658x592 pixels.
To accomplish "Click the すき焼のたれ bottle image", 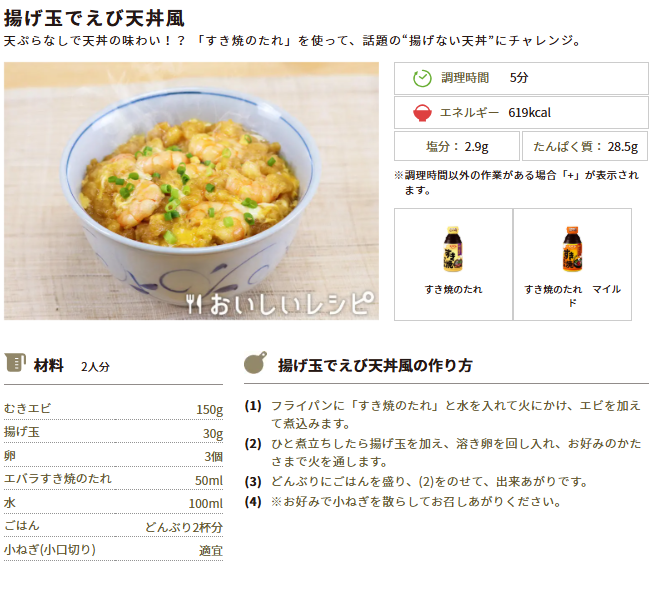I will tap(453, 249).
